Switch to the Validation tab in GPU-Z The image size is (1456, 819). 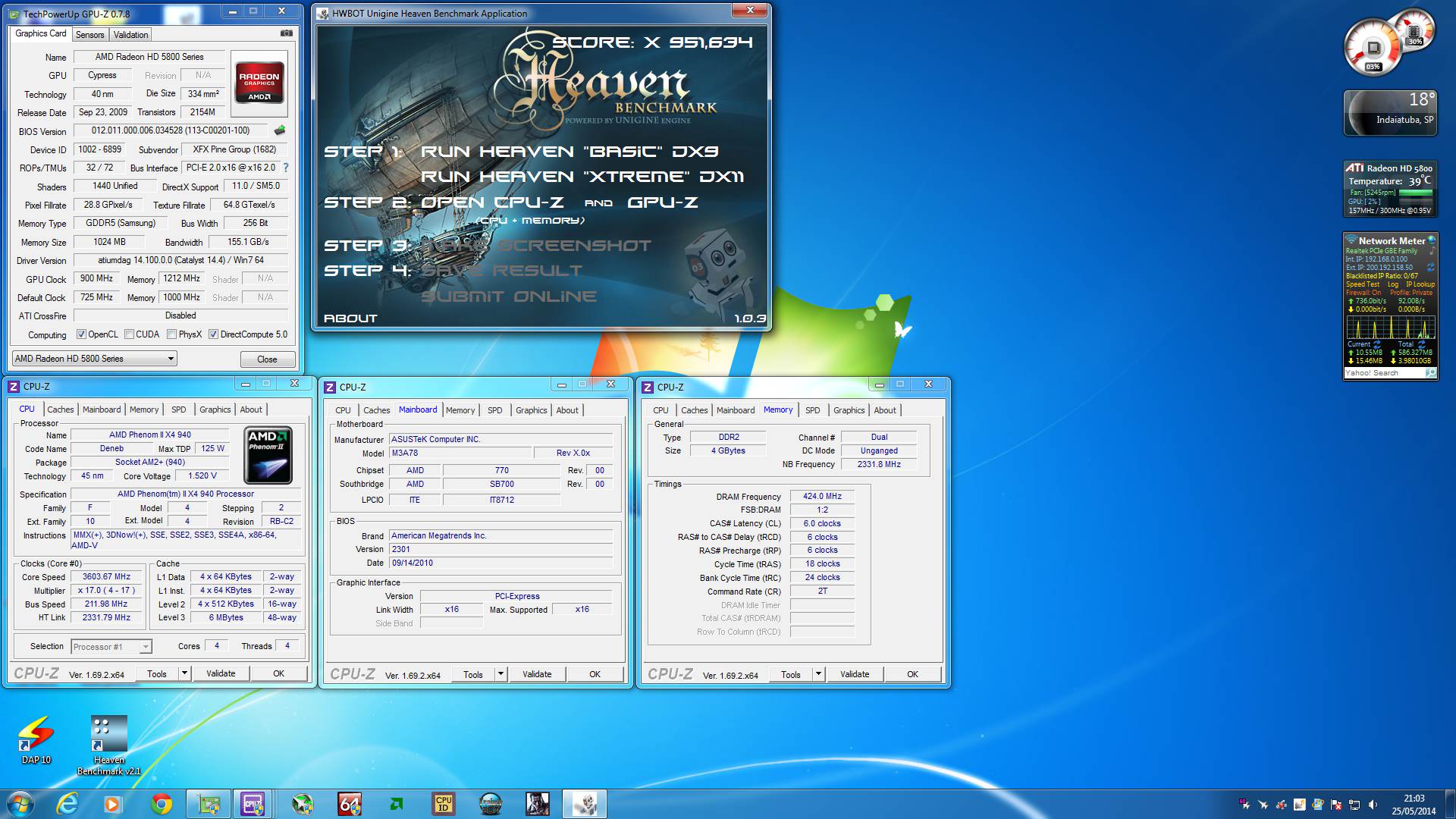tap(130, 35)
